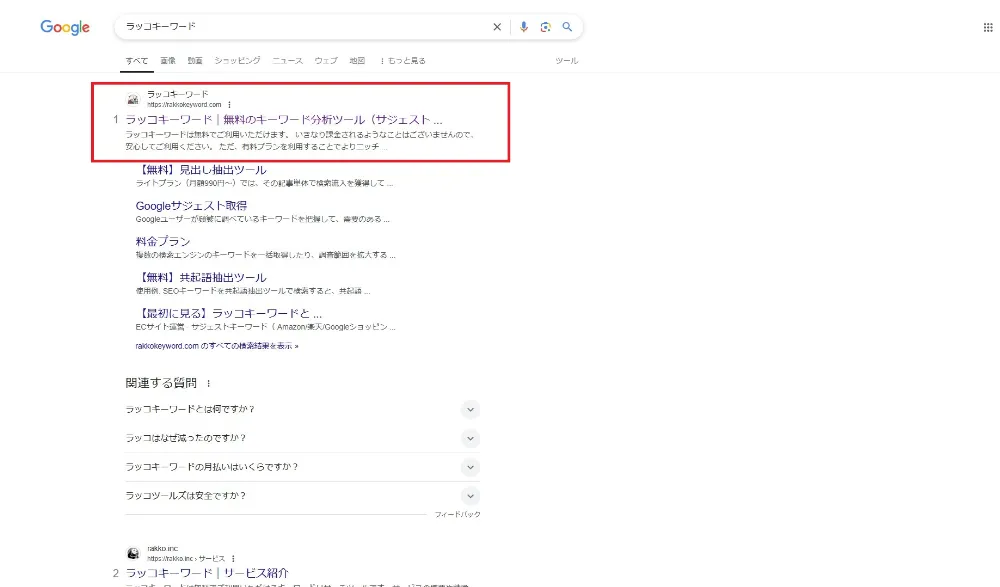The height and width of the screenshot is (587, 1000).
Task: Open 【無料】共起語抽出ツール sitelink
Action: (201, 278)
